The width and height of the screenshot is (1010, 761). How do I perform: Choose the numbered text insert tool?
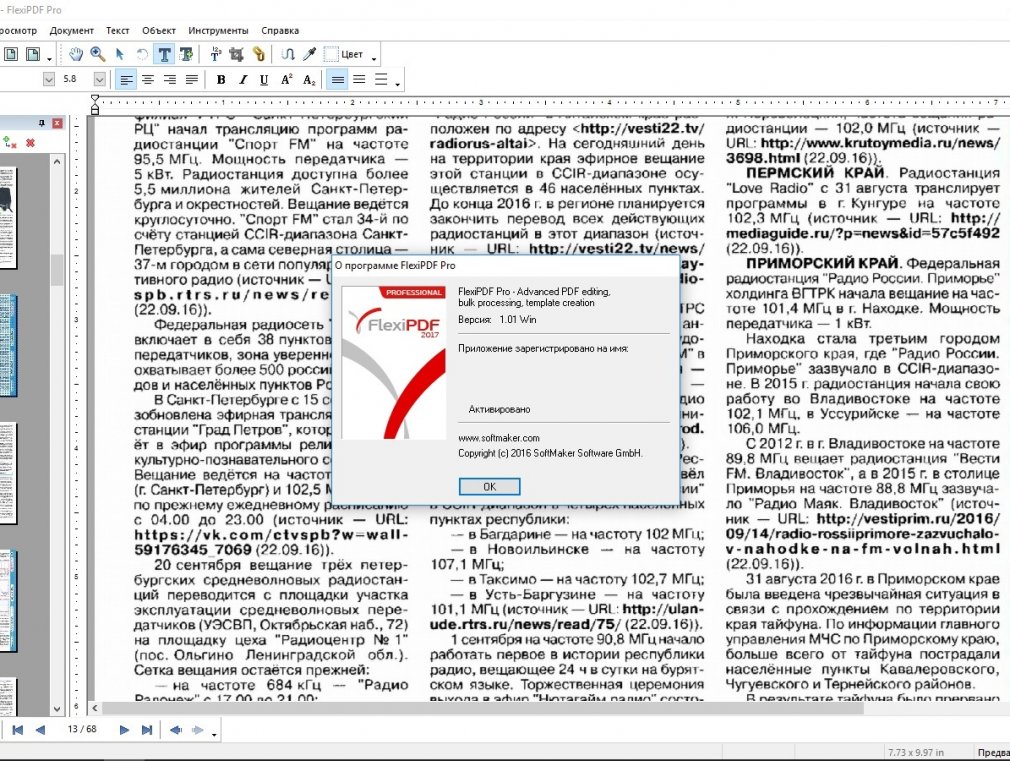(215, 54)
